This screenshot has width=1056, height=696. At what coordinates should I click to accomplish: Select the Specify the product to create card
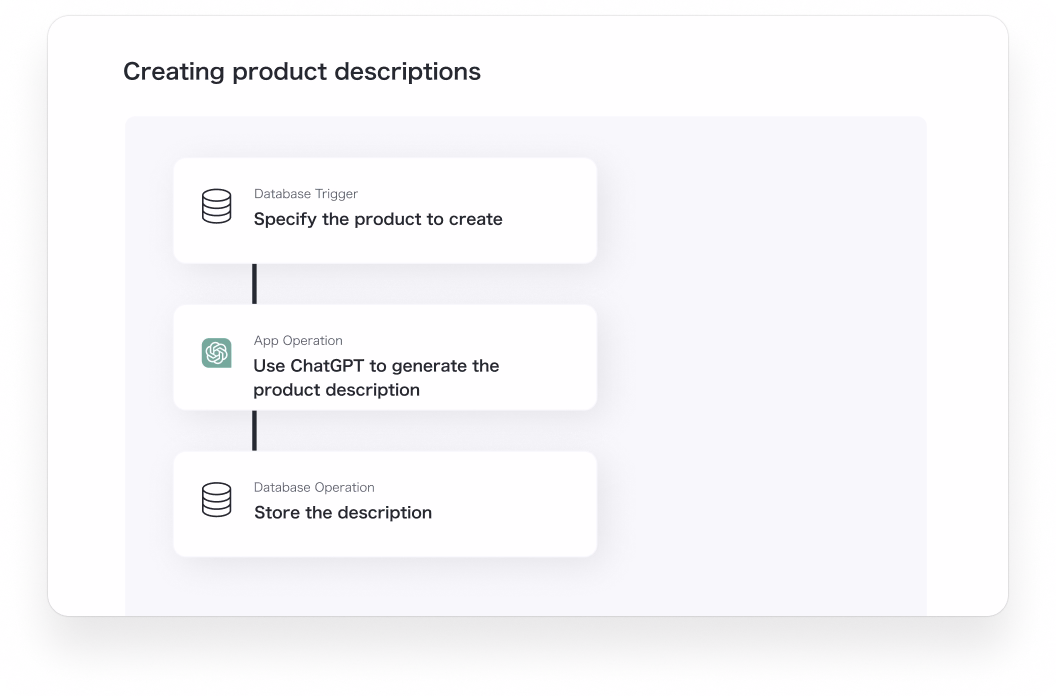[385, 211]
